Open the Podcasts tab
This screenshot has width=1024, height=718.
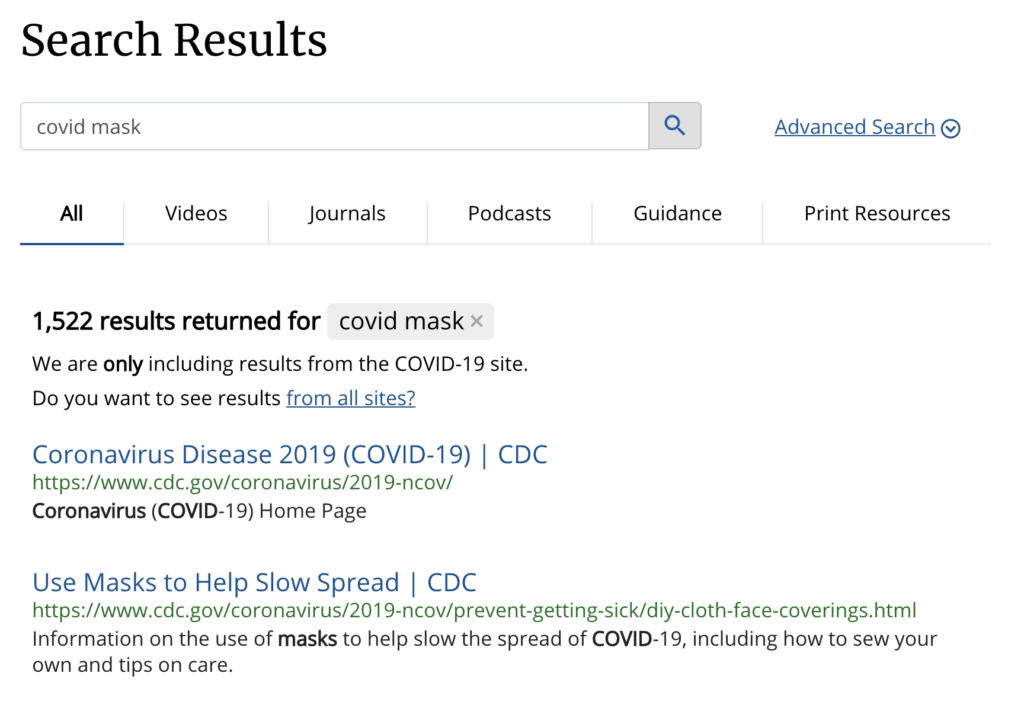[509, 214]
